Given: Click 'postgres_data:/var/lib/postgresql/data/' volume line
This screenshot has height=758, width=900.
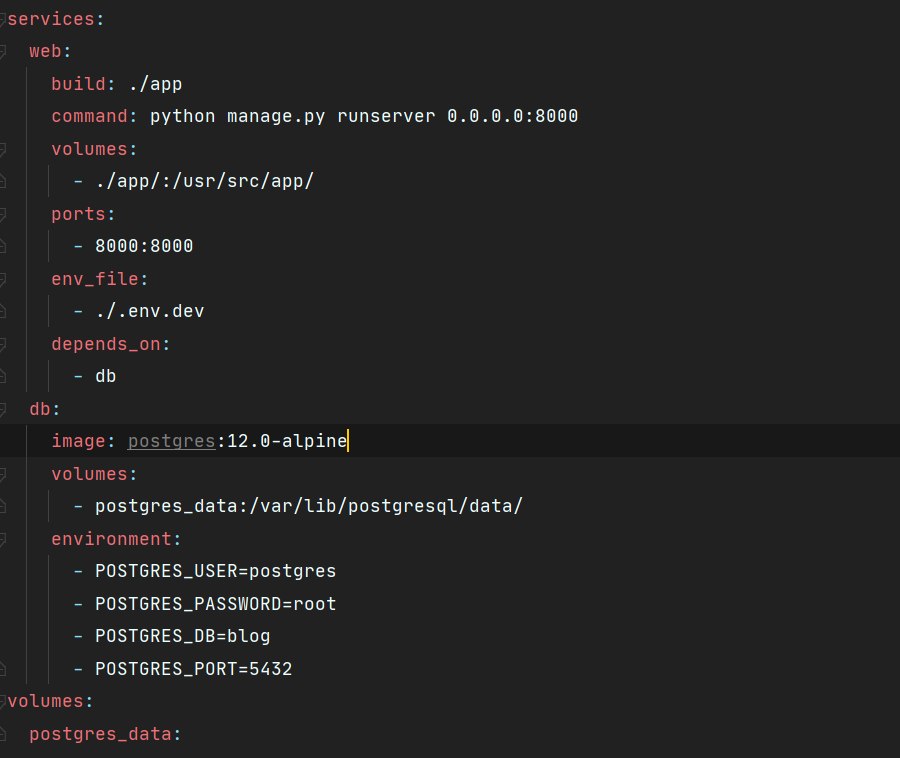Looking at the screenshot, I should pos(309,506).
